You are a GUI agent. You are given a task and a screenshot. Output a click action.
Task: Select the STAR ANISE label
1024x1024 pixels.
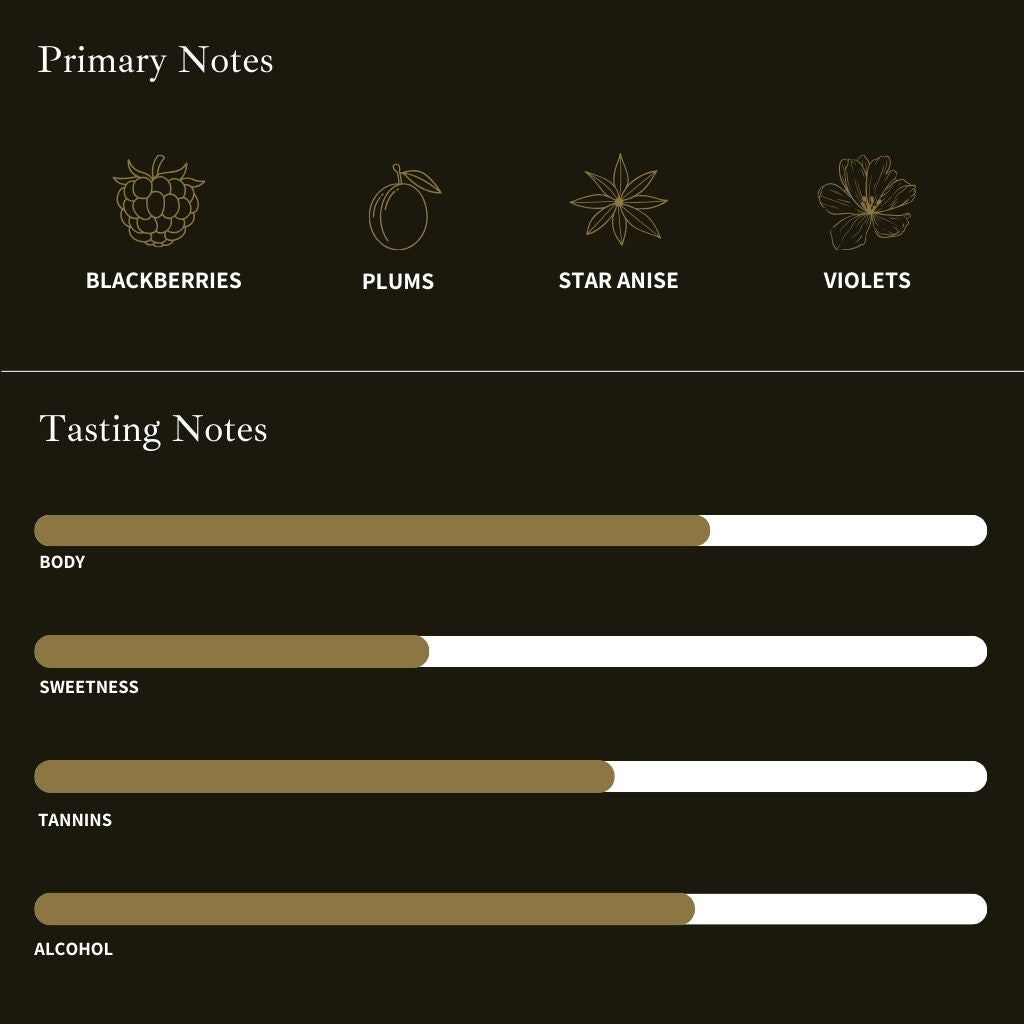pos(618,280)
